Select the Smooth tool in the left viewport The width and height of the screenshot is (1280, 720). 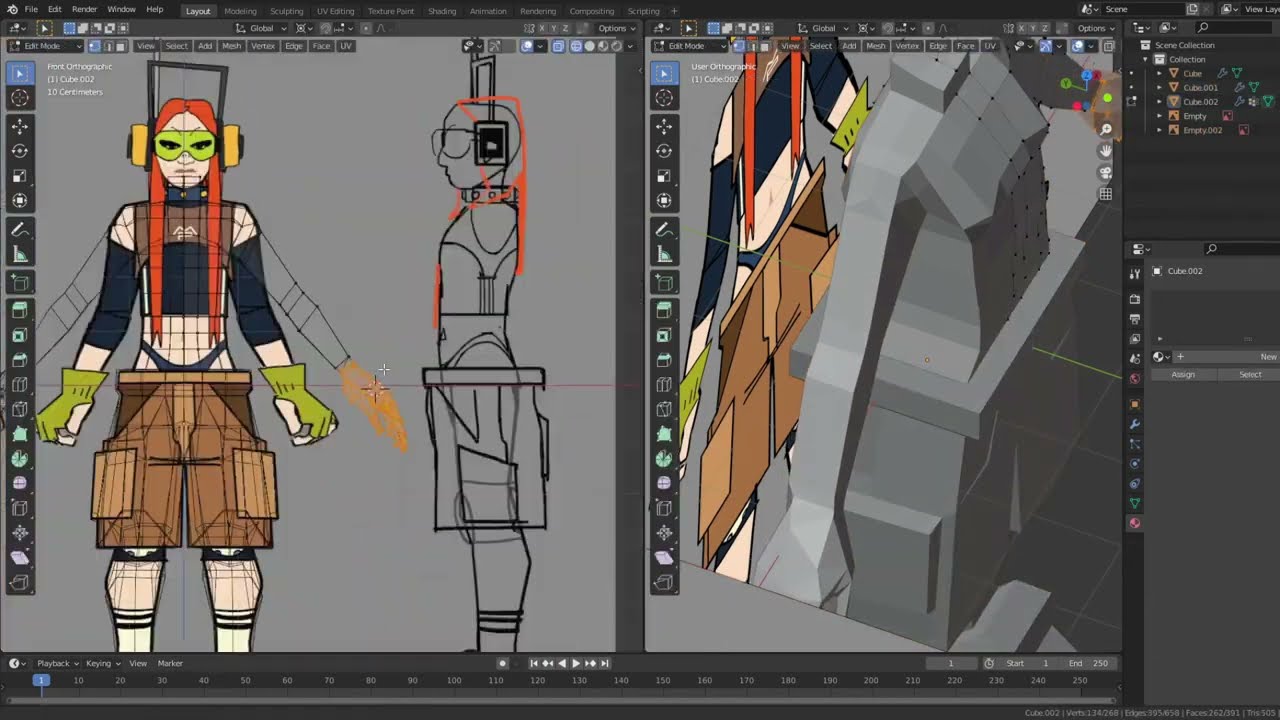[x=20, y=484]
